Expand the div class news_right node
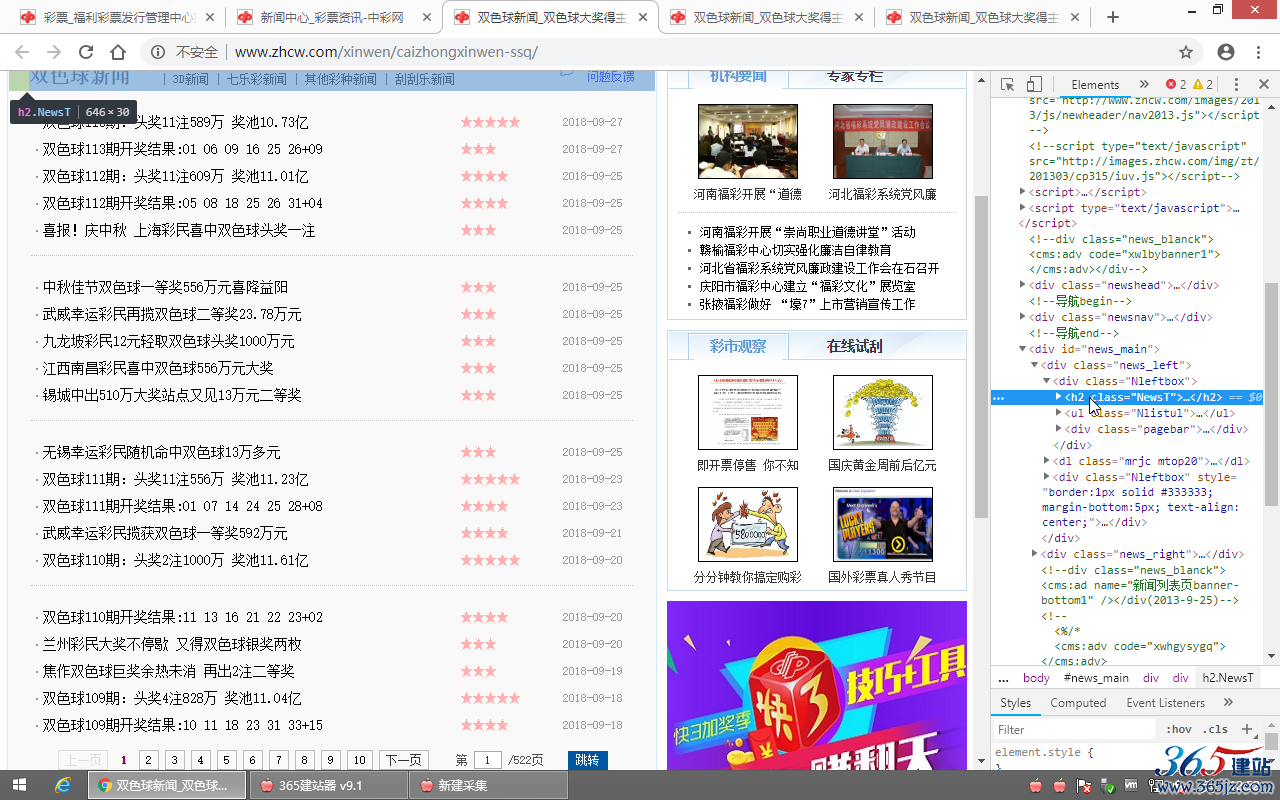This screenshot has height=800, width=1280. pyautogui.click(x=1035, y=554)
